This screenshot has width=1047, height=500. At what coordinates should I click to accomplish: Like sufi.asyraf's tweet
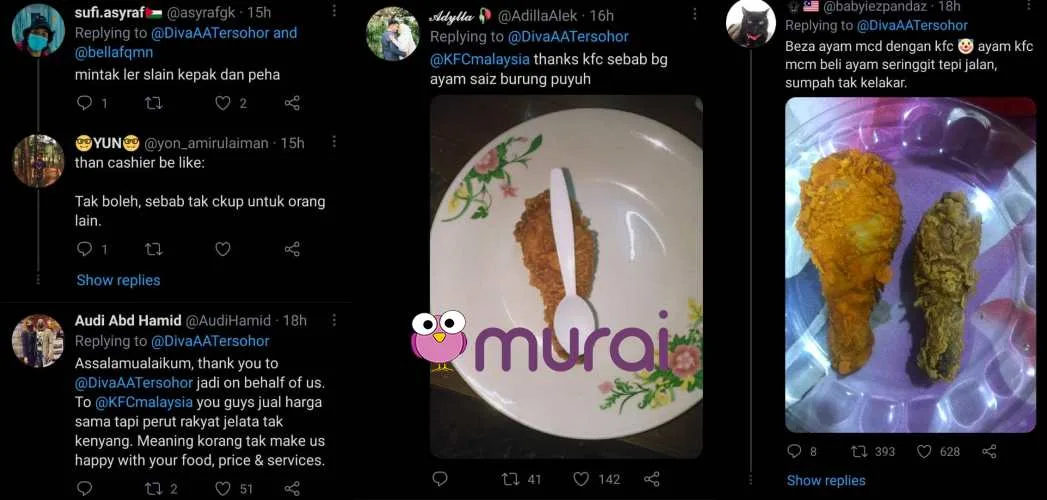click(223, 102)
